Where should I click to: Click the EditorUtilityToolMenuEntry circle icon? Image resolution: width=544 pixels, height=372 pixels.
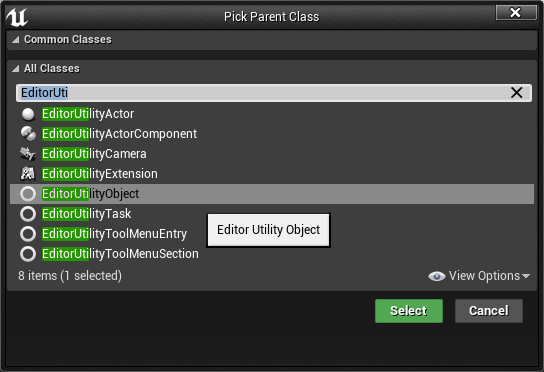click(28, 234)
